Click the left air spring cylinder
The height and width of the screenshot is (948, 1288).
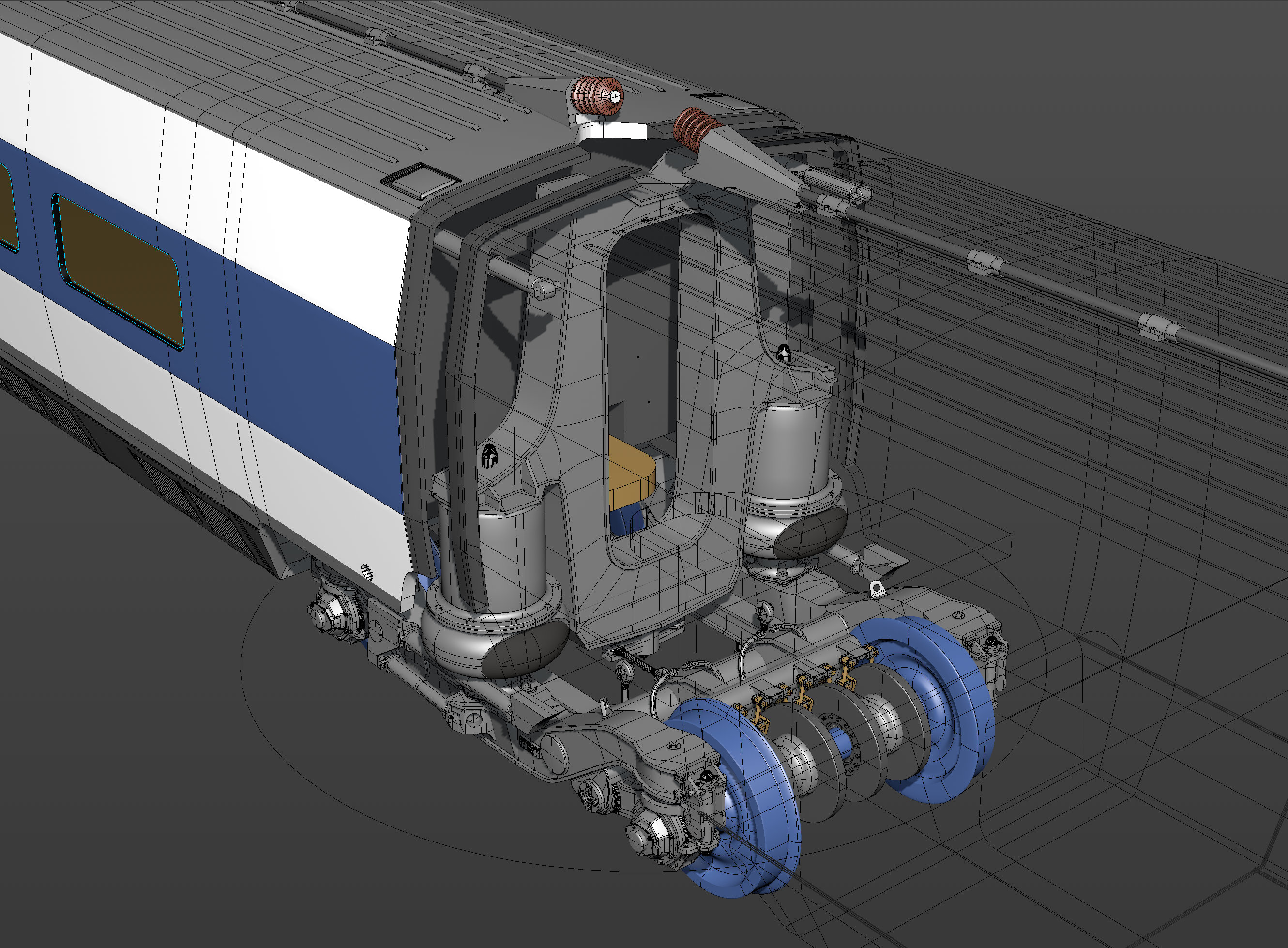pyautogui.click(x=492, y=551)
